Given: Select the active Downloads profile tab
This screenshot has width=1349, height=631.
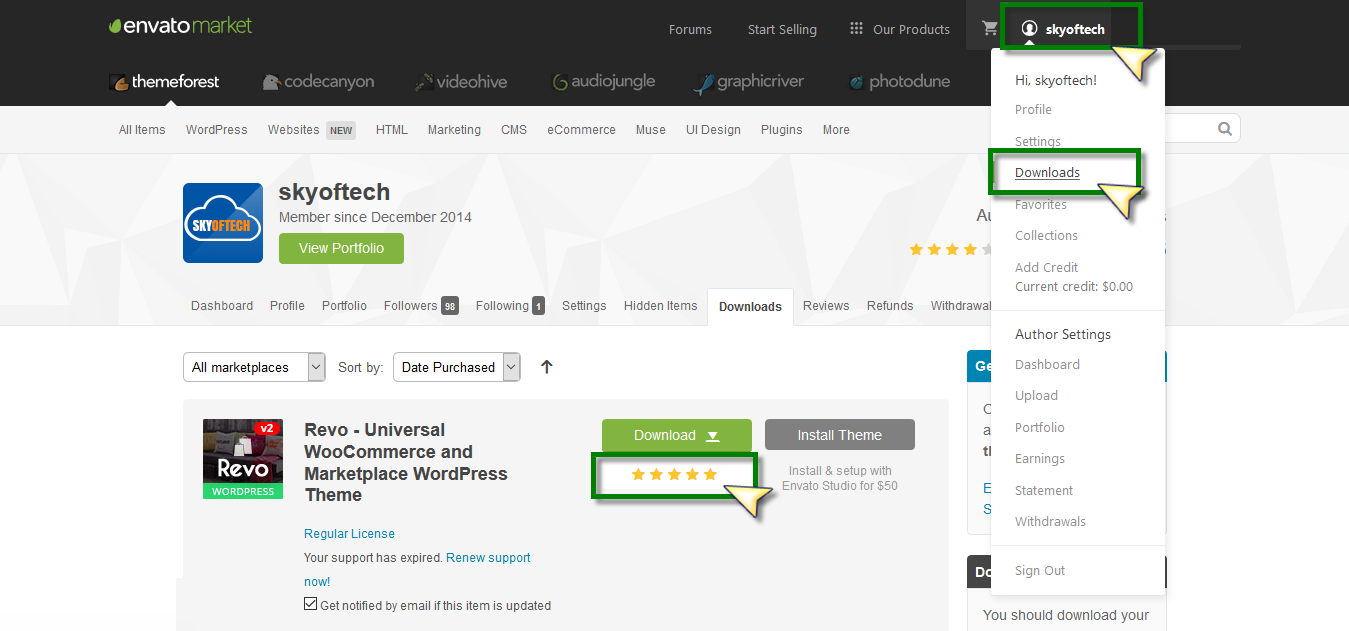Looking at the screenshot, I should click(750, 307).
